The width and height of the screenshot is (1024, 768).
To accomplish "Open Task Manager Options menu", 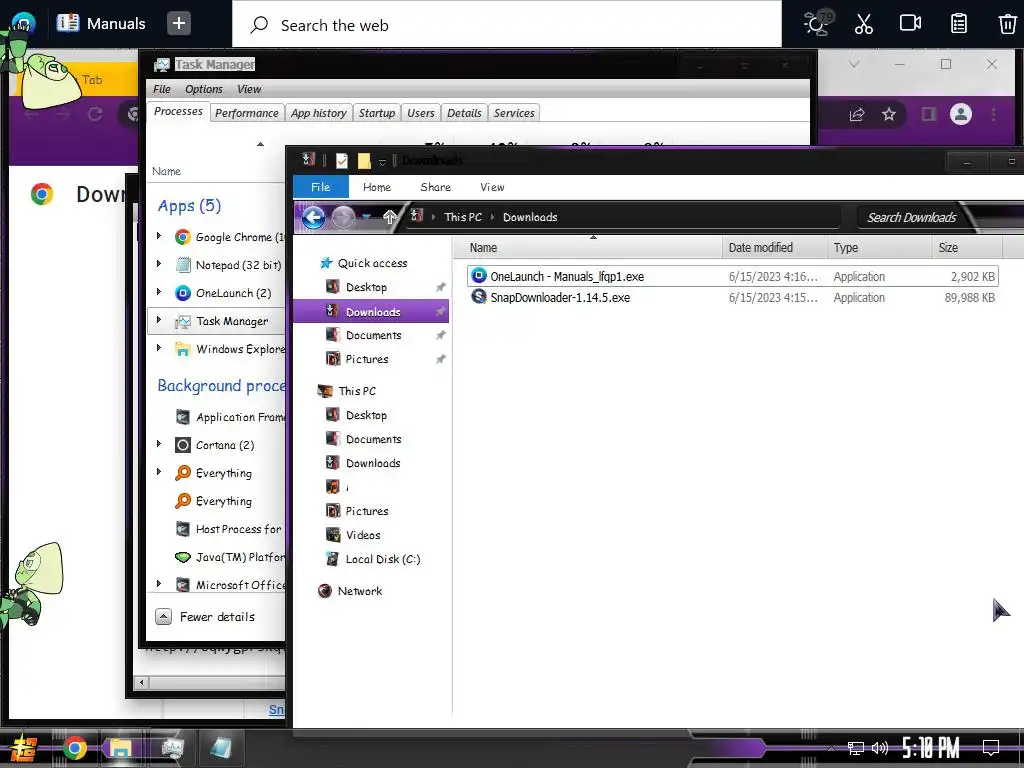I will click(x=203, y=89).
